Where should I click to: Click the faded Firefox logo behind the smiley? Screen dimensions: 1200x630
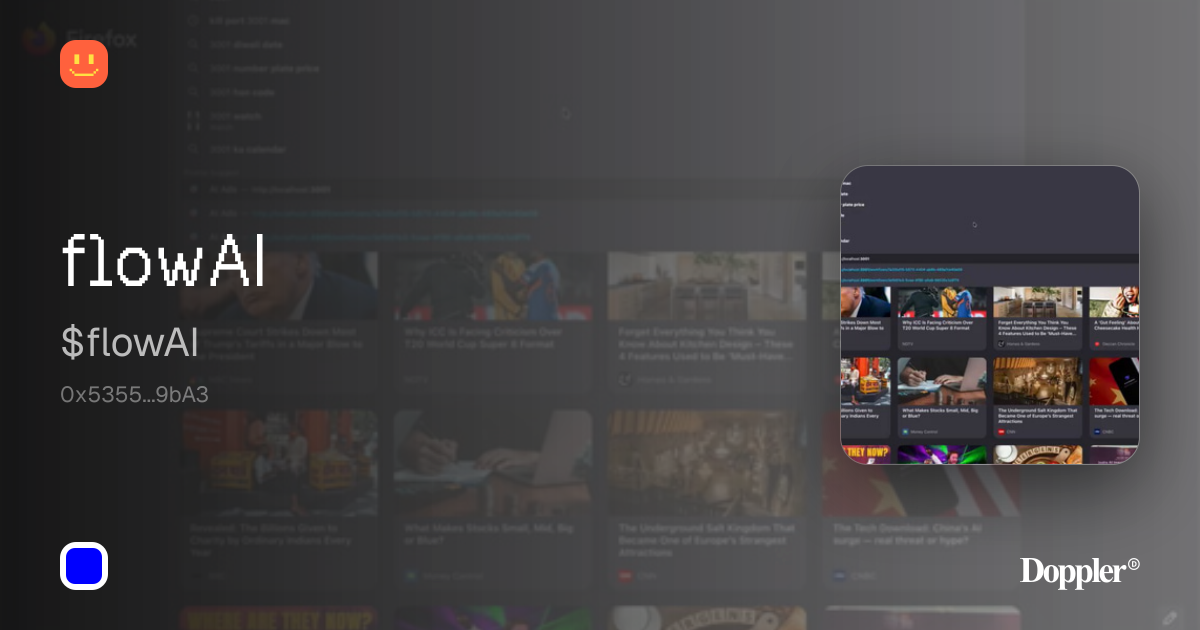tap(40, 40)
